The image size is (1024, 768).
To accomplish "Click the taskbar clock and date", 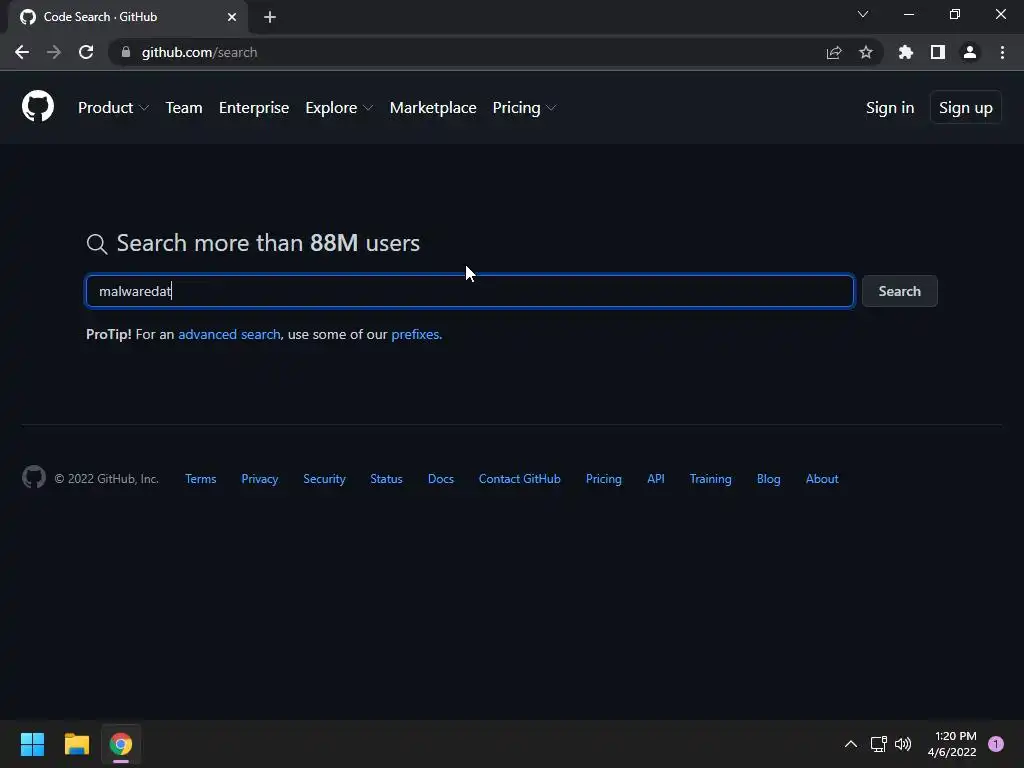I will (x=952, y=744).
